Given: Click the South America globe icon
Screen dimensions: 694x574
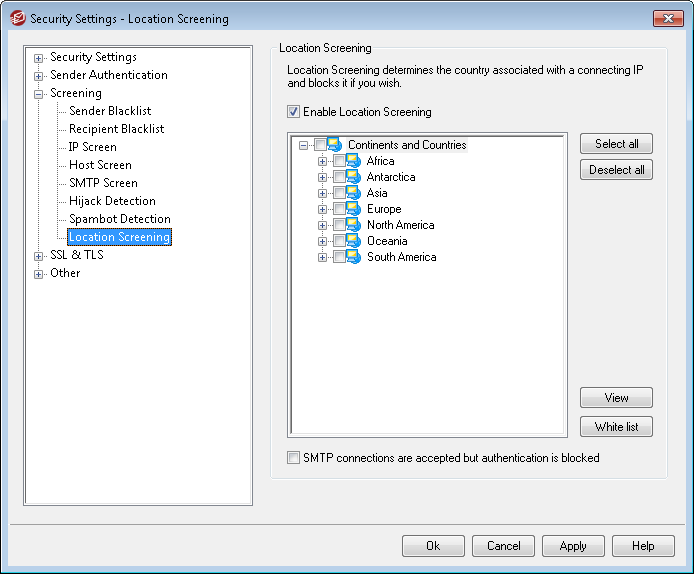Looking at the screenshot, I should pos(353,257).
